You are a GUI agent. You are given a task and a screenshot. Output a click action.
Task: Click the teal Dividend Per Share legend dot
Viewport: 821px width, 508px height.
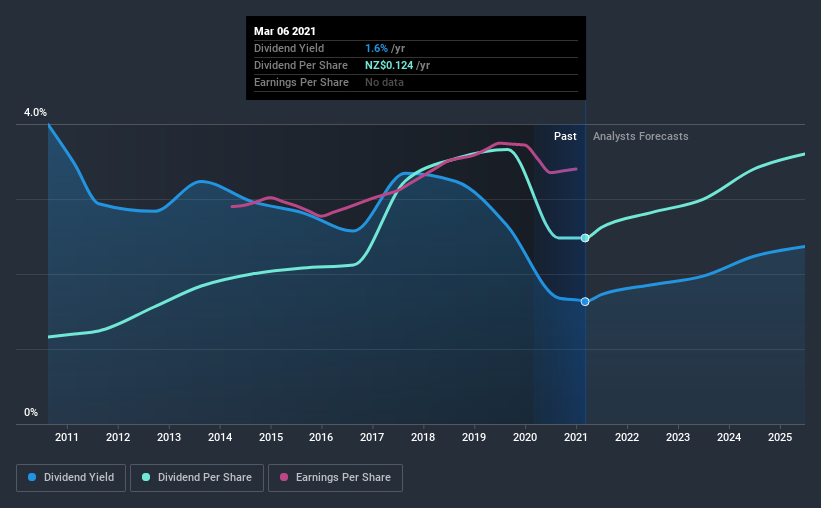click(x=146, y=477)
